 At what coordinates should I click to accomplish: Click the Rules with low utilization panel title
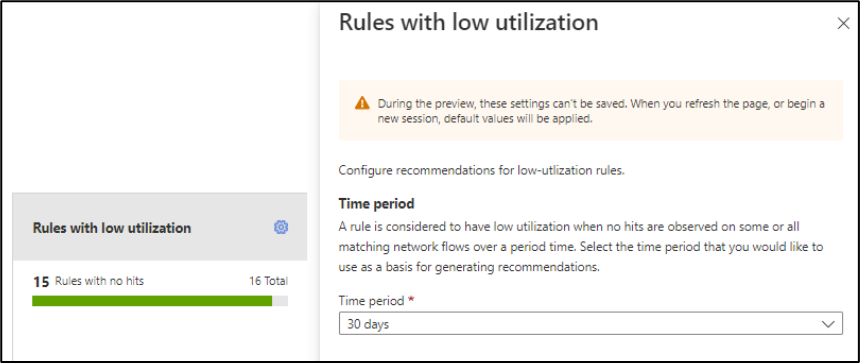tap(468, 22)
